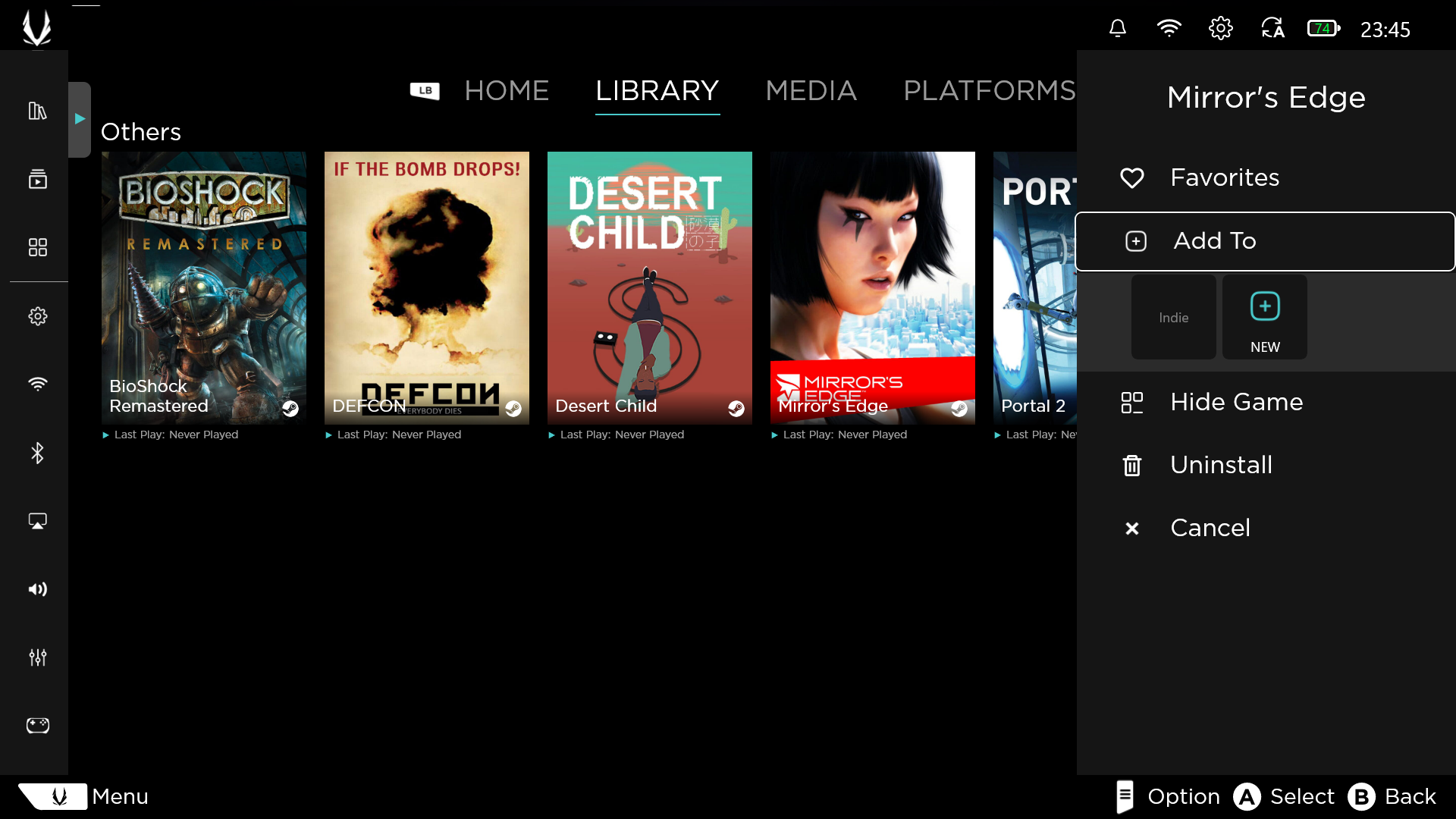Click the Others section heading
The image size is (1456, 819).
pyautogui.click(x=141, y=132)
